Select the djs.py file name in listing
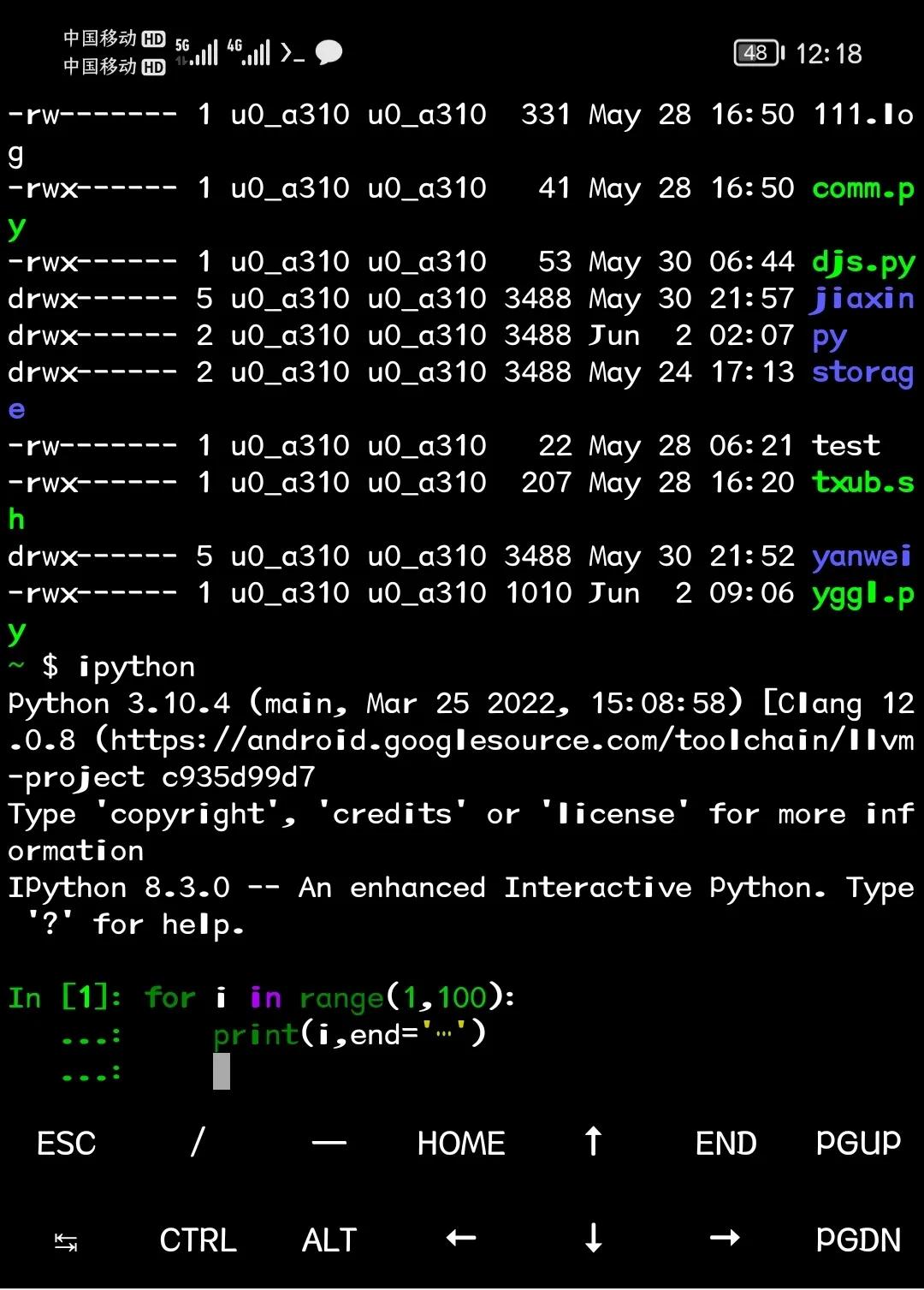The width and height of the screenshot is (924, 1290). pos(862,261)
